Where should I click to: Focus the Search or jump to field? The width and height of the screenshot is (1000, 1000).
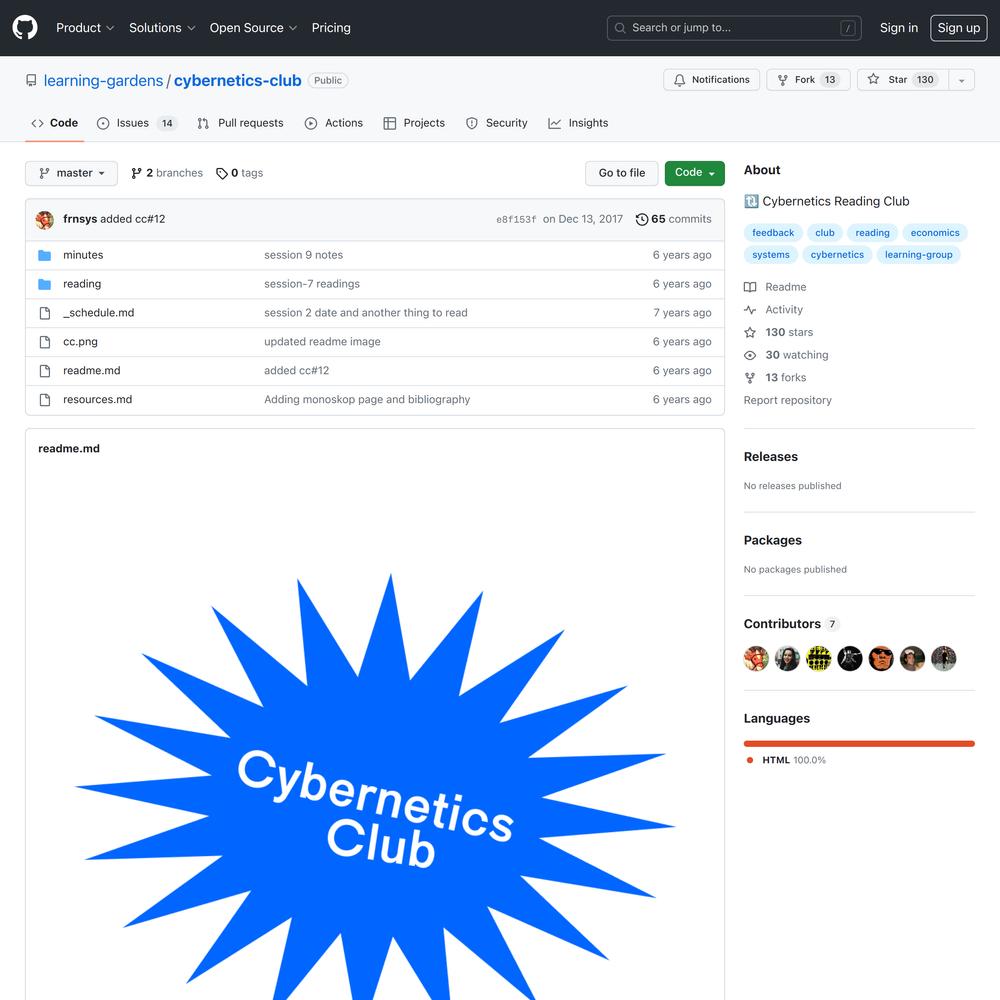[x=734, y=28]
